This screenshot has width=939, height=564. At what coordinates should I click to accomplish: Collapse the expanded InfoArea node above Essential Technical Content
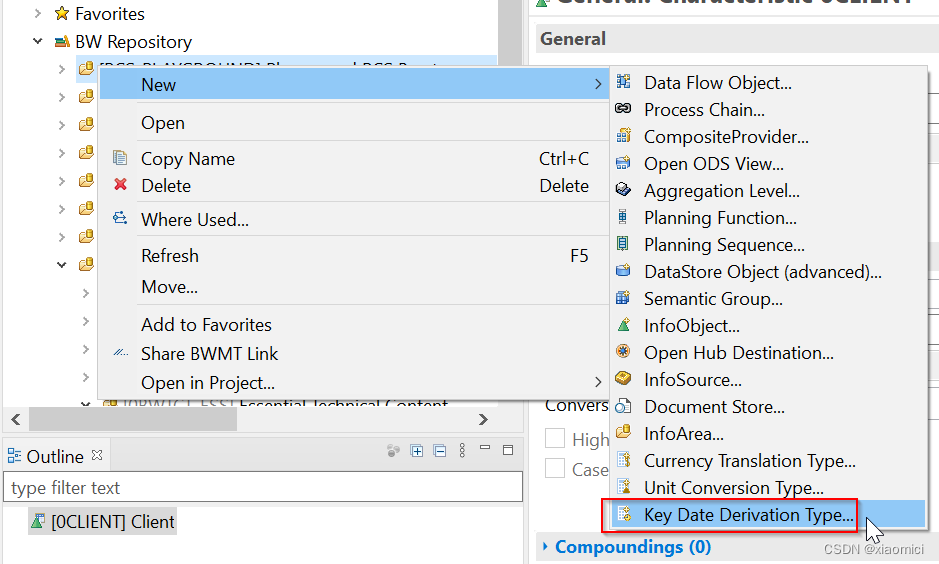point(62,264)
